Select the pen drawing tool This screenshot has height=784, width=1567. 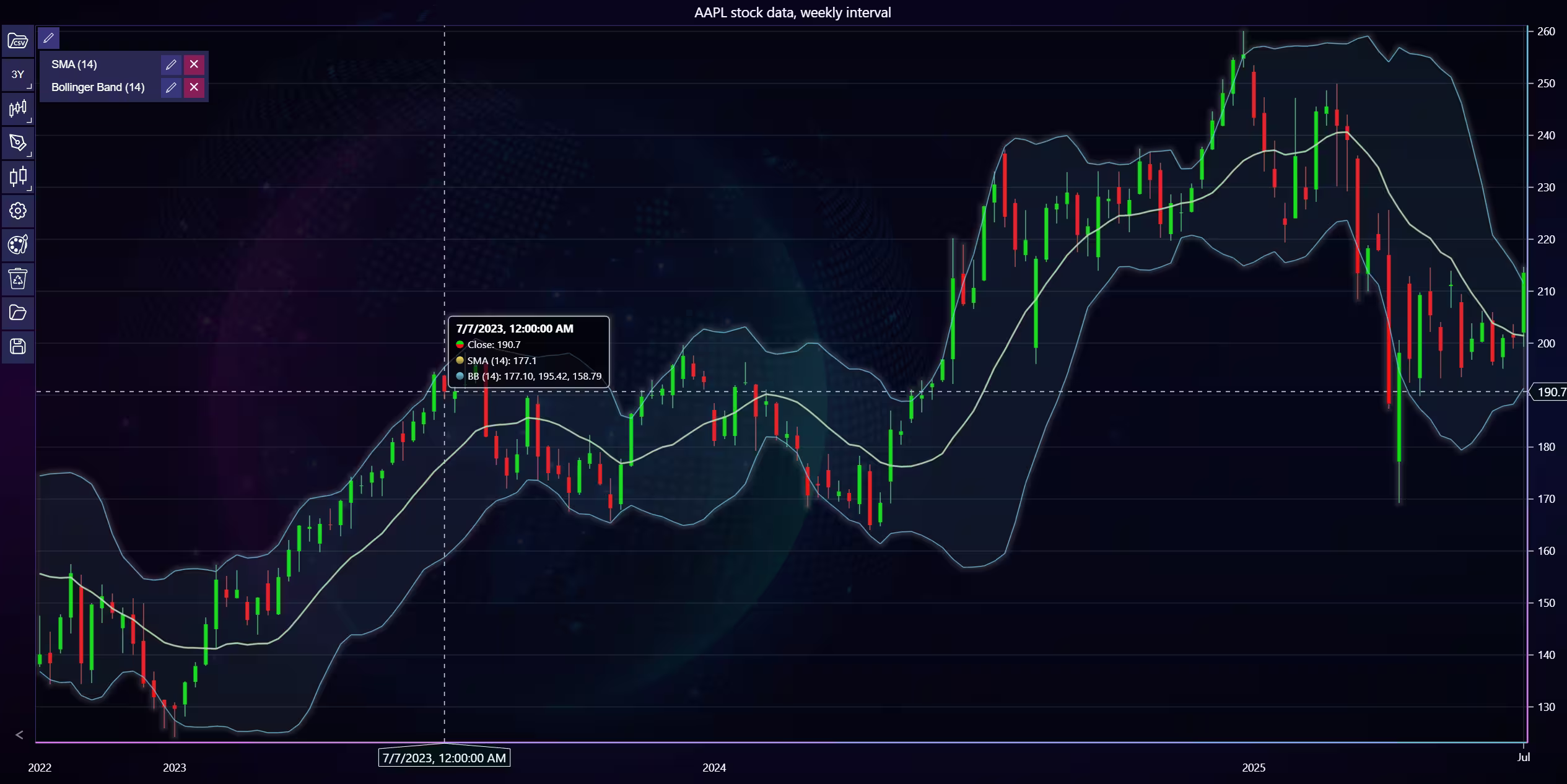(x=18, y=142)
